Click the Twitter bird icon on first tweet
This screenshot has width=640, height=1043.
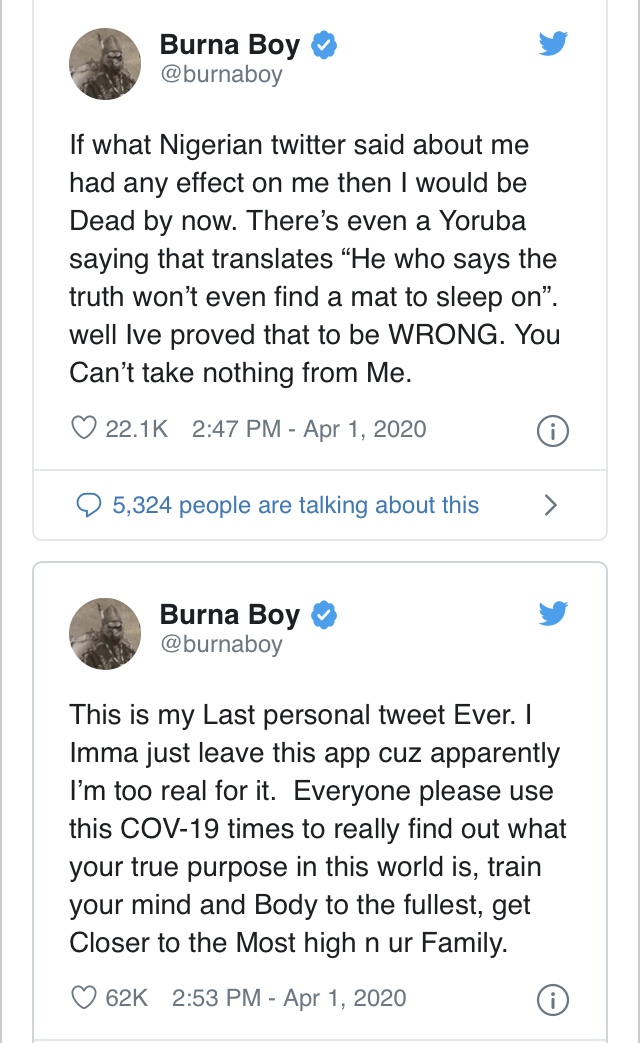[553, 42]
